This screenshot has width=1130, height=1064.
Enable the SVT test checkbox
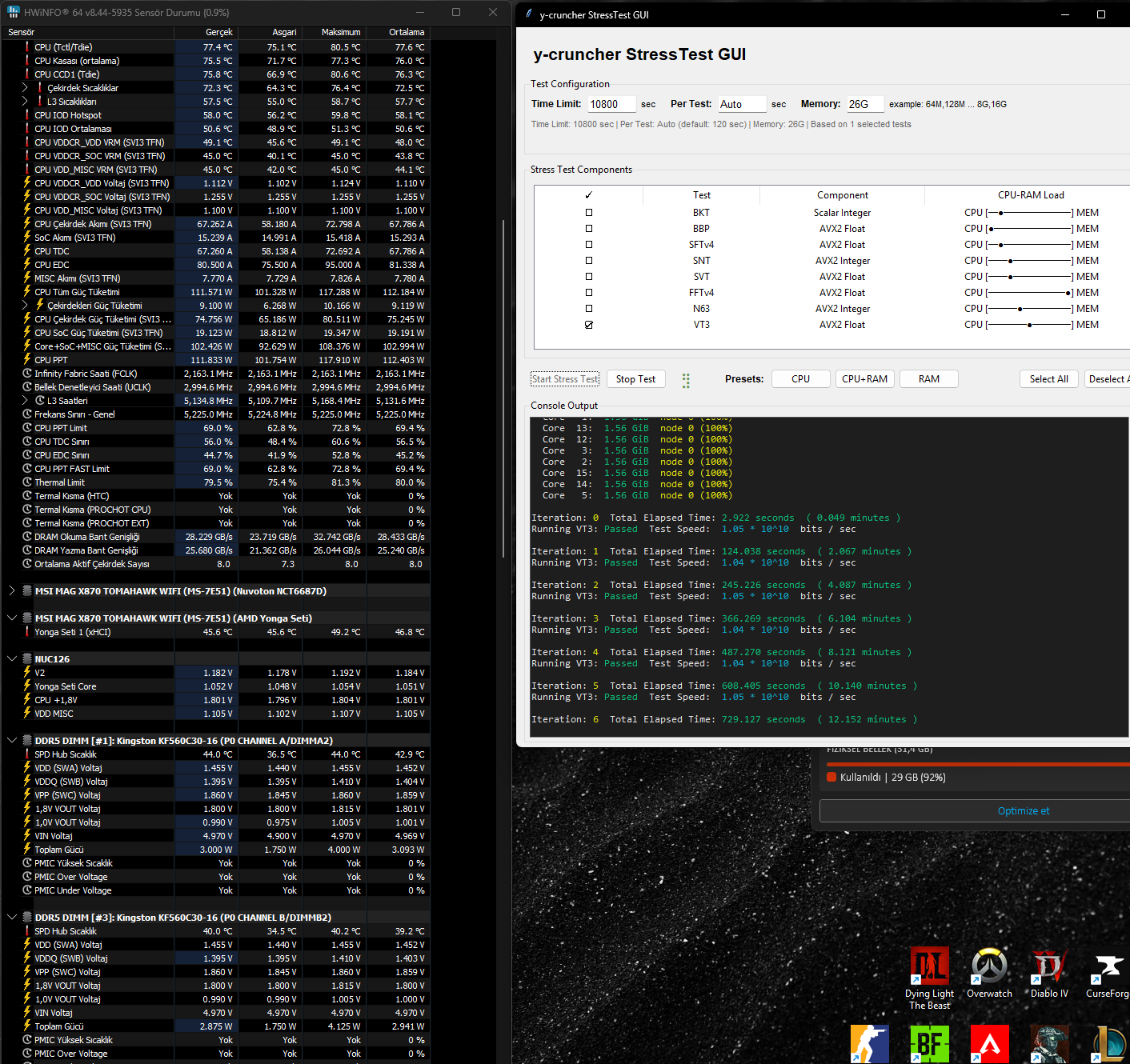[589, 277]
